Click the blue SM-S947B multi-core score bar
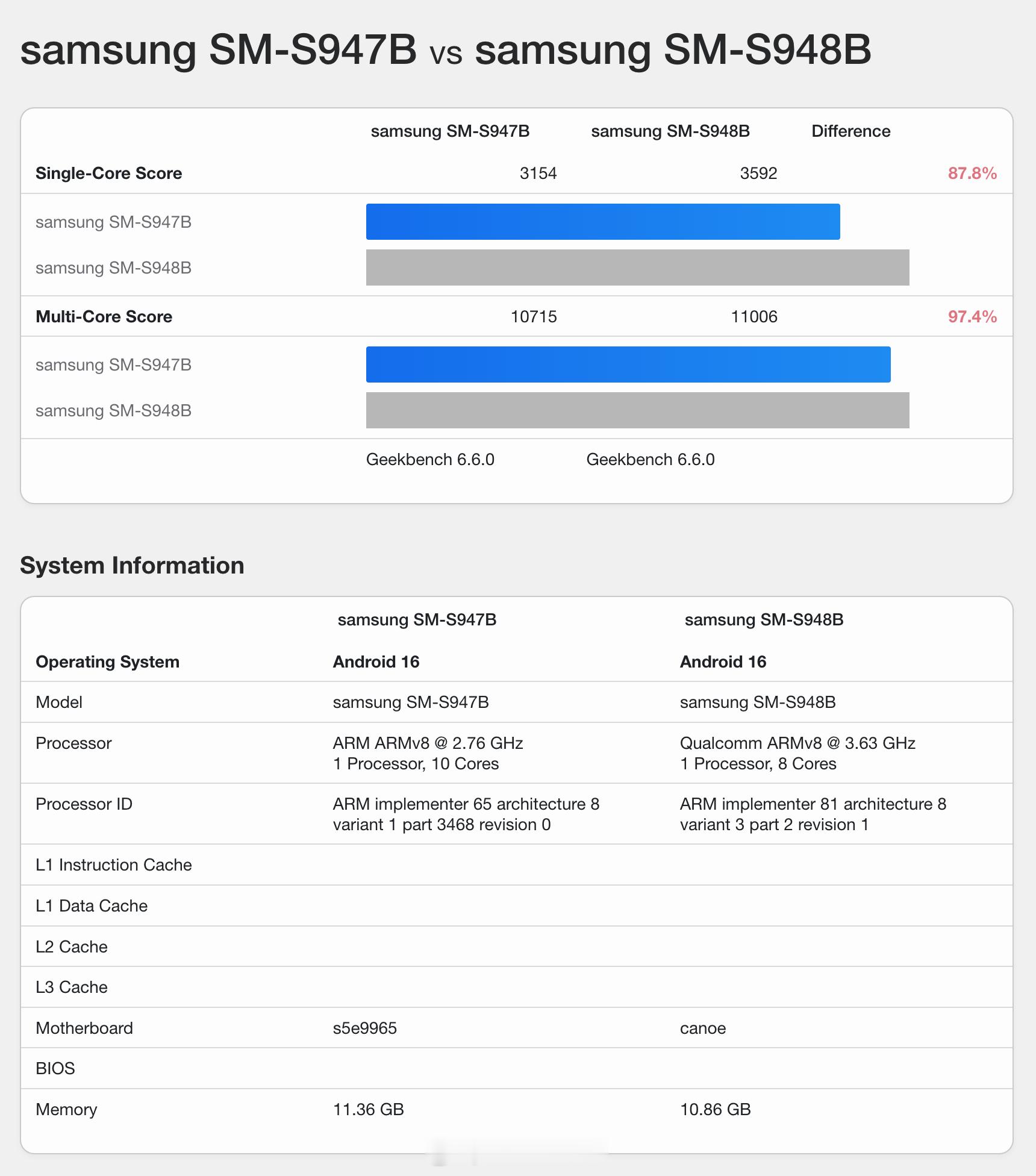This screenshot has height=1176, width=1036. [x=628, y=364]
